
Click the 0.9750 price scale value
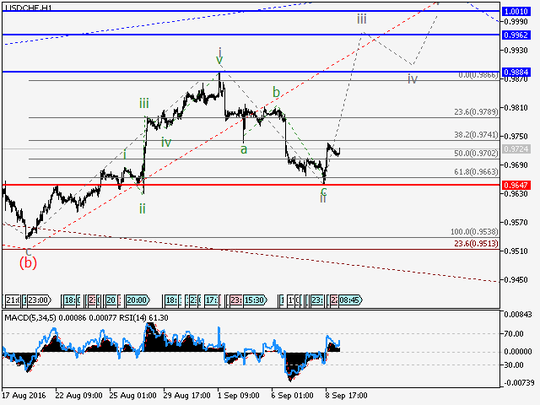pos(516,136)
